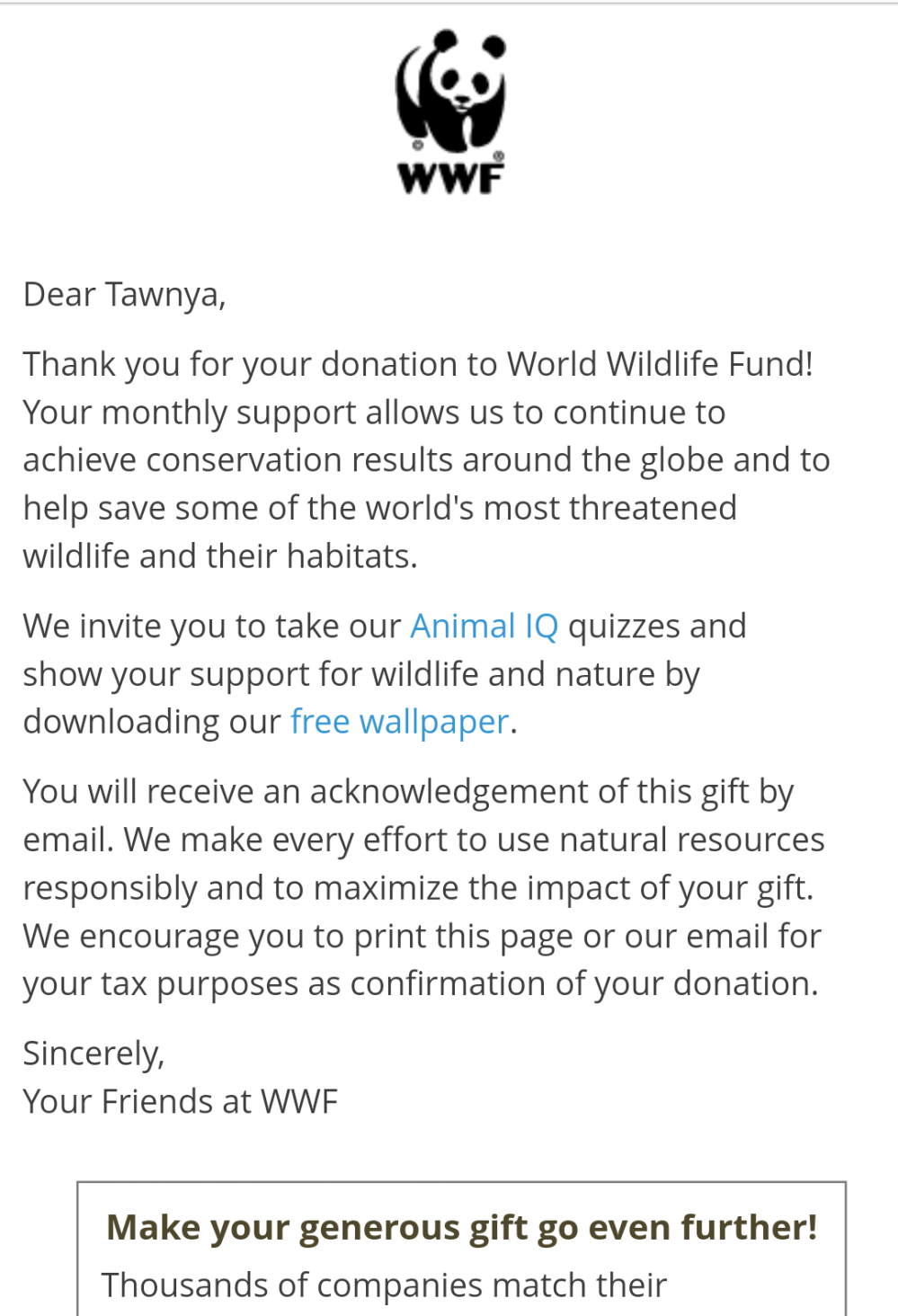Click the 'your tax purposes as confirmation' line
Viewport: 898px width, 1316px height.
(x=420, y=984)
